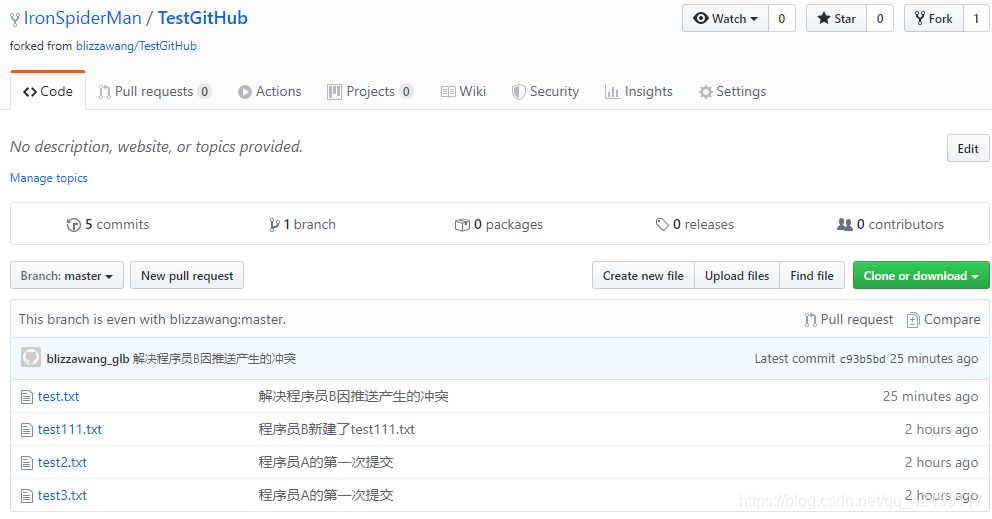Viewport: 992px width, 519px height.
Task: Click the releases tag icon
Action: tap(662, 225)
